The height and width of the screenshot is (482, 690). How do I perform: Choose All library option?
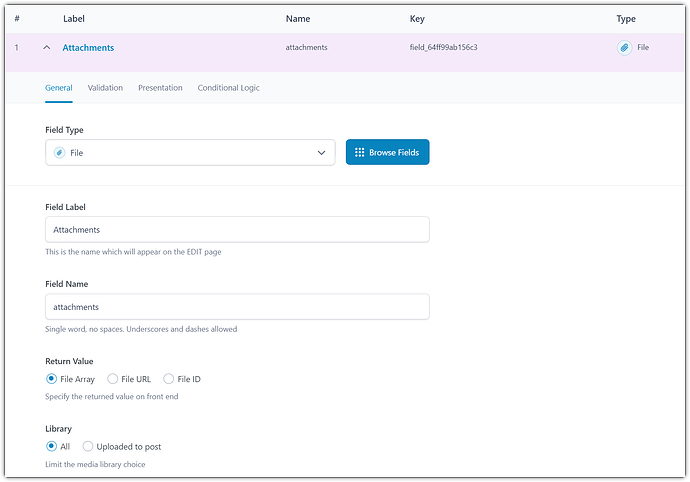click(x=52, y=446)
